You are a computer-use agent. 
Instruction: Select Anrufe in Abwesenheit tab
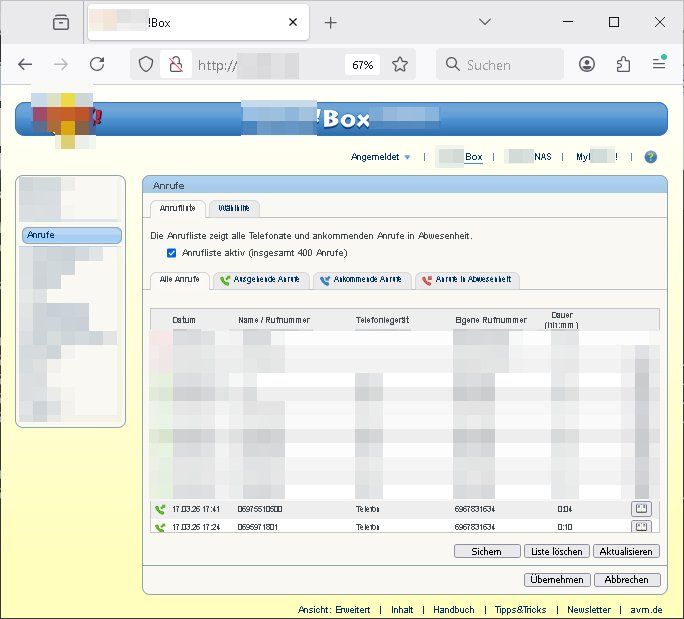467,280
